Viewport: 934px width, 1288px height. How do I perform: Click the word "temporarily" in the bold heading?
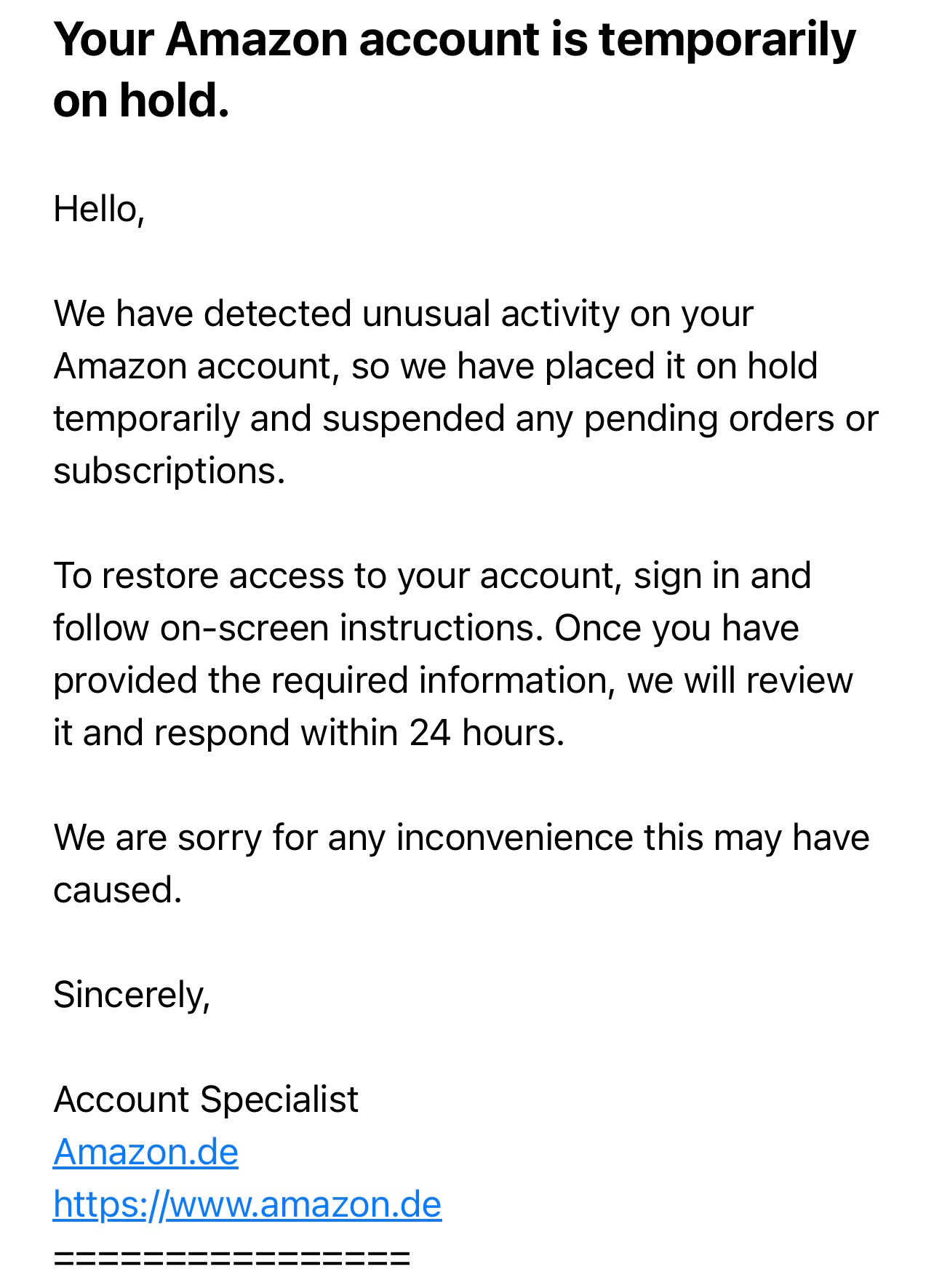coord(727,40)
